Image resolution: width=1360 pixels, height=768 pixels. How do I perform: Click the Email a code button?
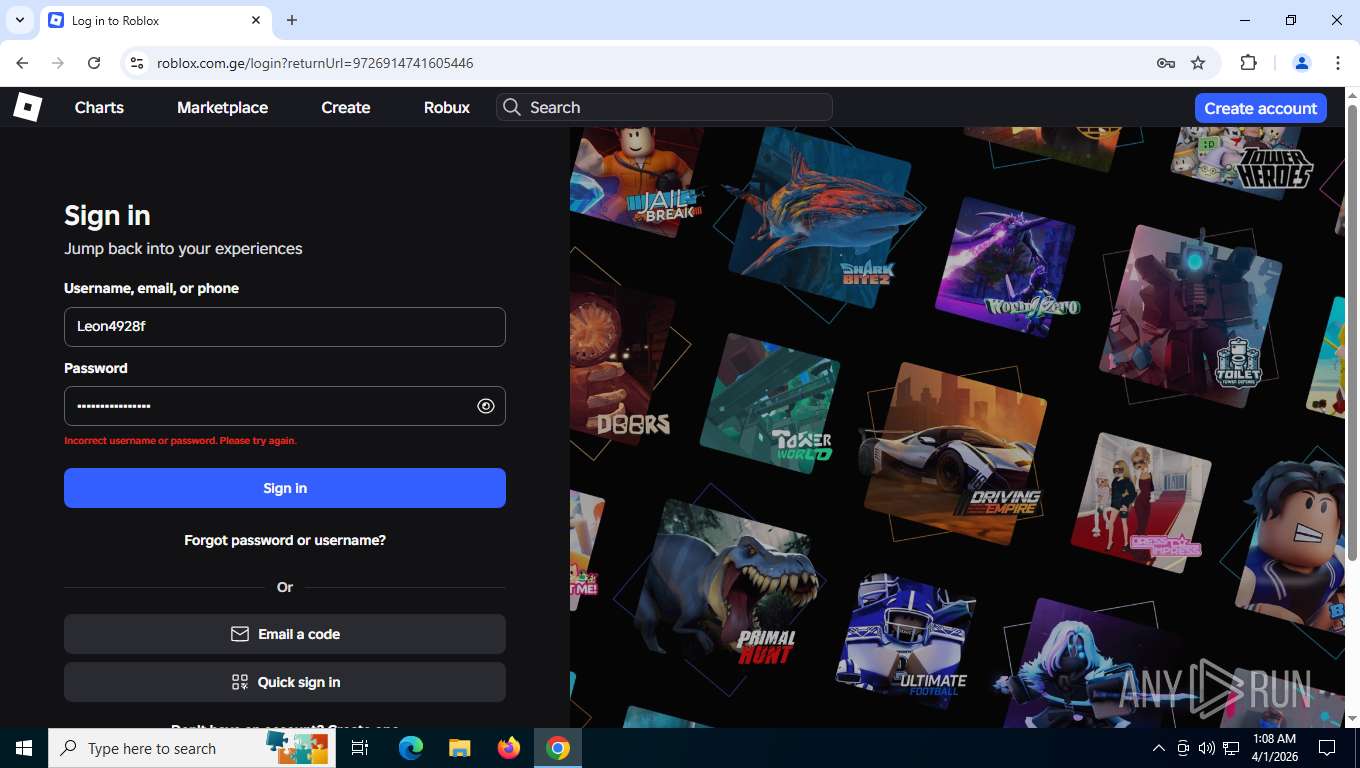click(x=285, y=634)
